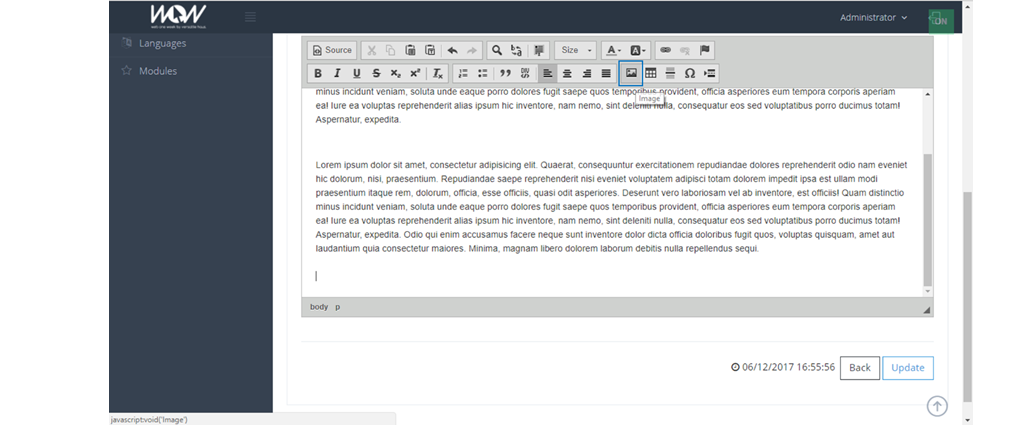Toggle strikethrough formatting

376,73
